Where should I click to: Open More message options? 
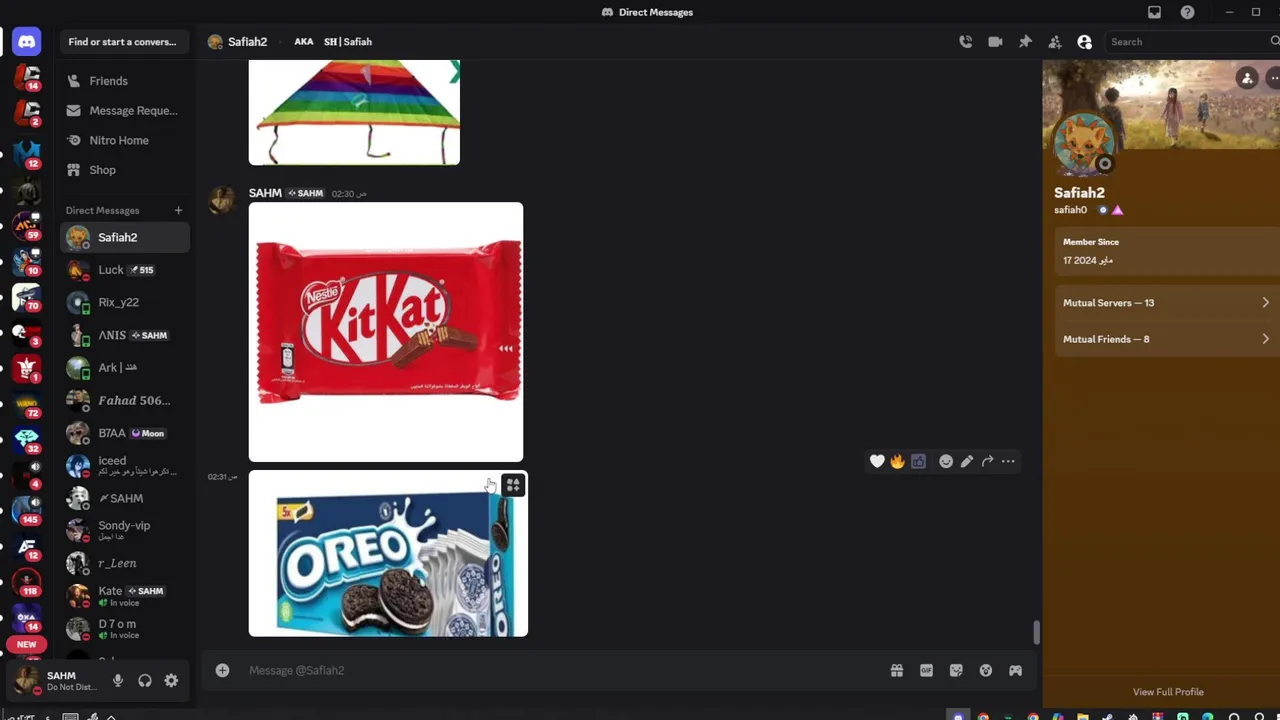tap(1008, 461)
